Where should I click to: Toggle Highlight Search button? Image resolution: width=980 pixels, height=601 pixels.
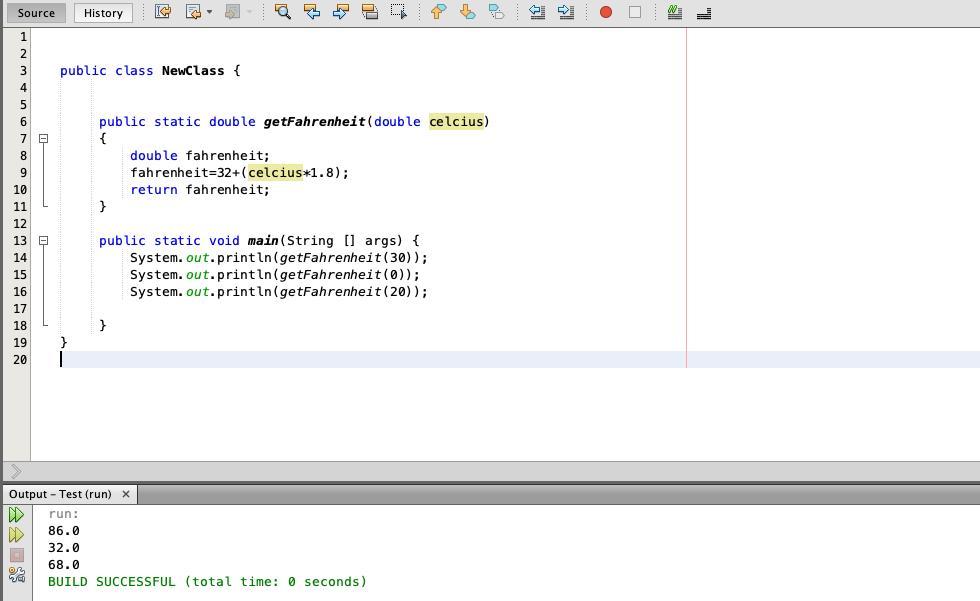coord(369,12)
